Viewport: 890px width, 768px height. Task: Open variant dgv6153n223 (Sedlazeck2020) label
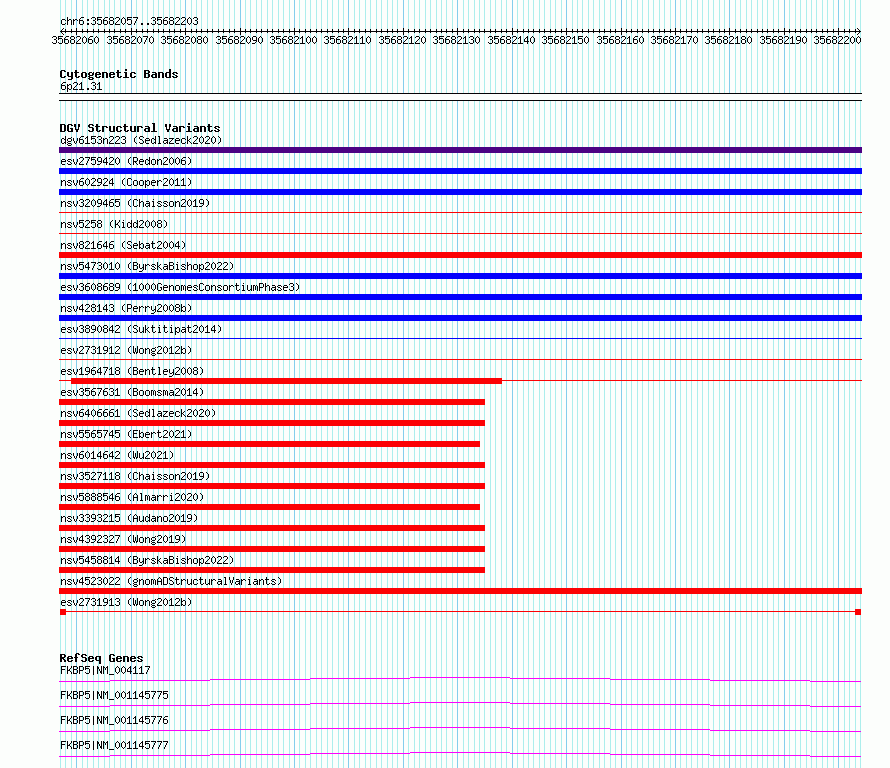coord(141,140)
